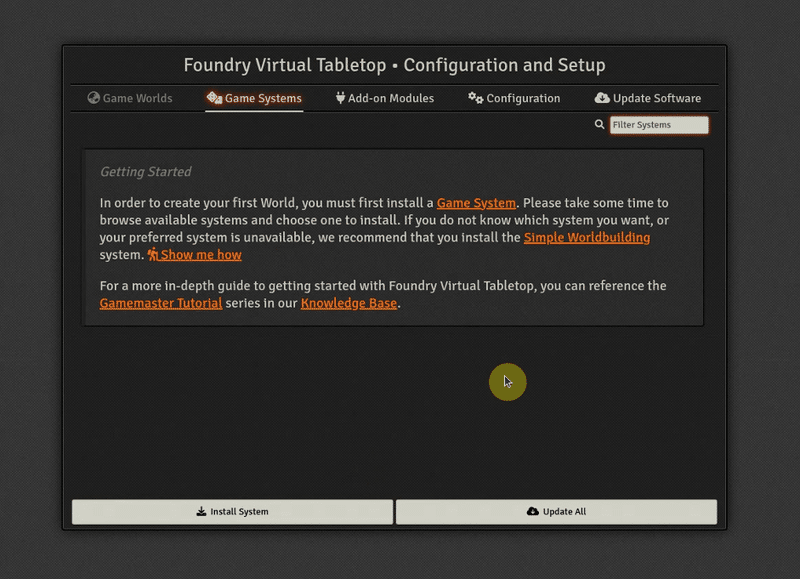Open the Gamemaster Tutorial link
800x579 pixels.
(161, 303)
